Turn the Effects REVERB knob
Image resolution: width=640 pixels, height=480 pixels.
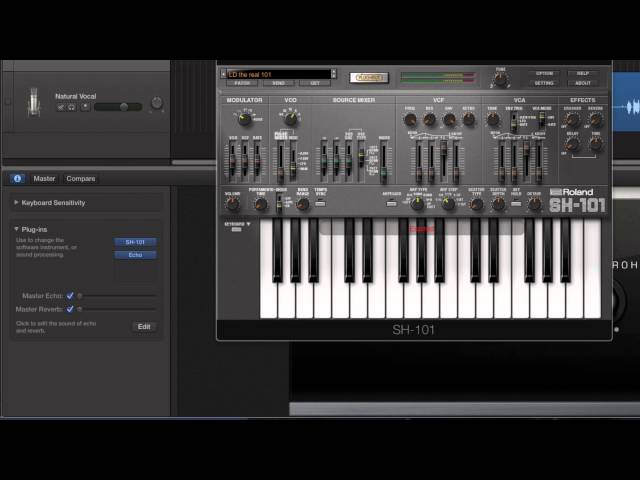point(596,120)
